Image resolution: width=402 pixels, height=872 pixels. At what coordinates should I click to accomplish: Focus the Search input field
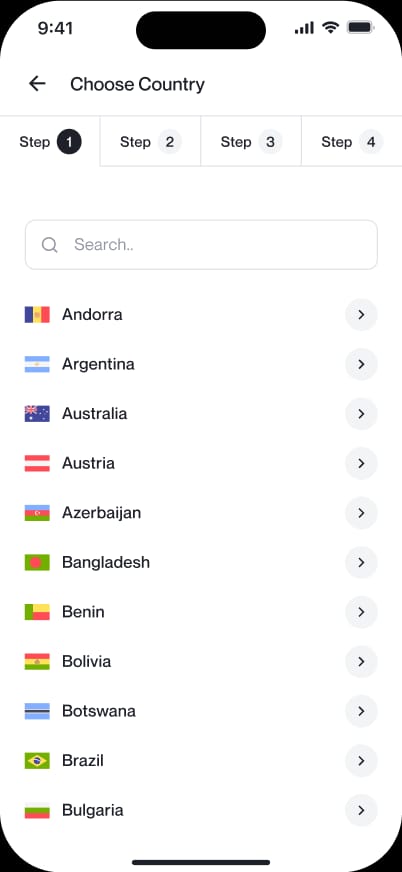point(201,245)
